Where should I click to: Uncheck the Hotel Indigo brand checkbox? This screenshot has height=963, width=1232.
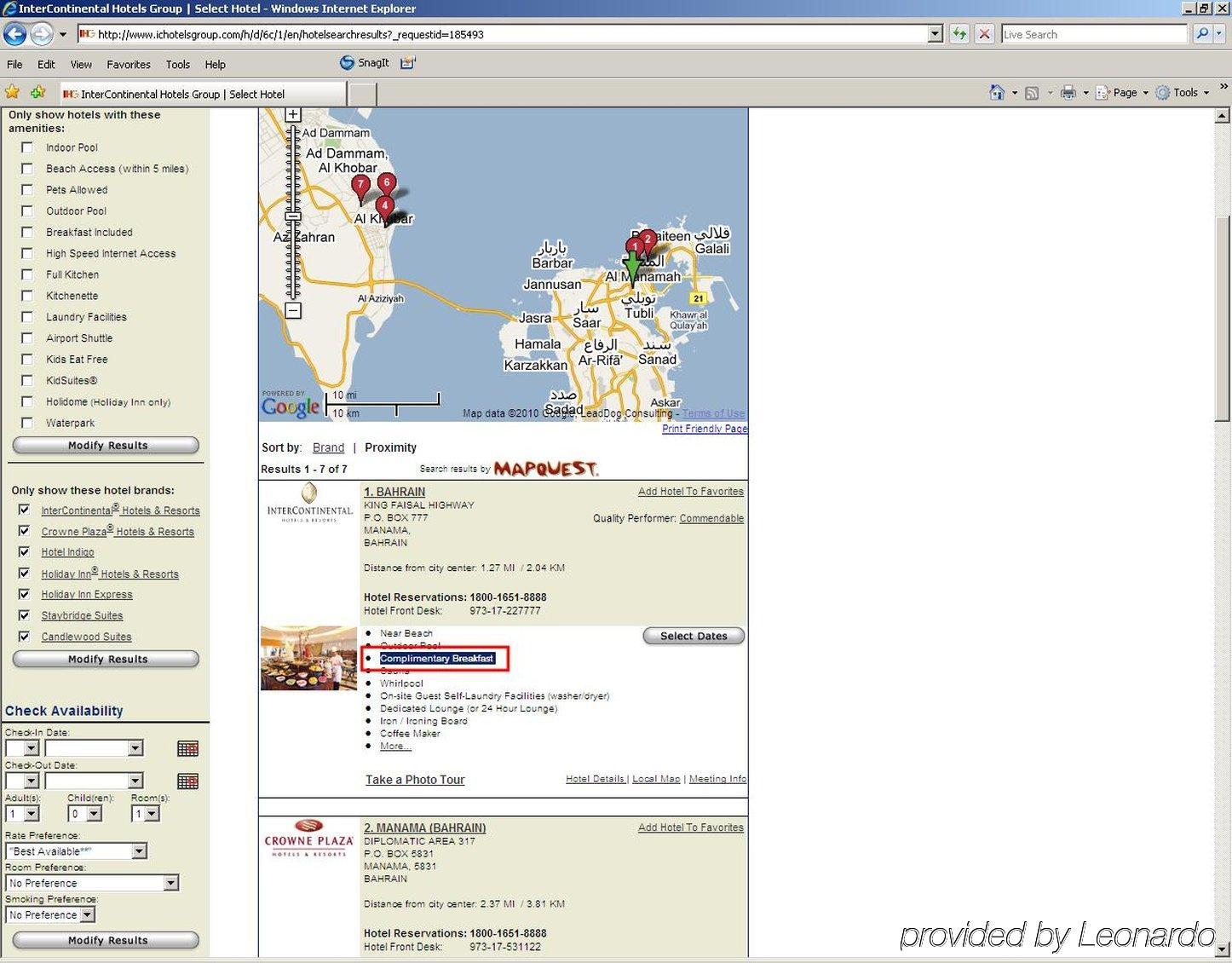click(24, 551)
